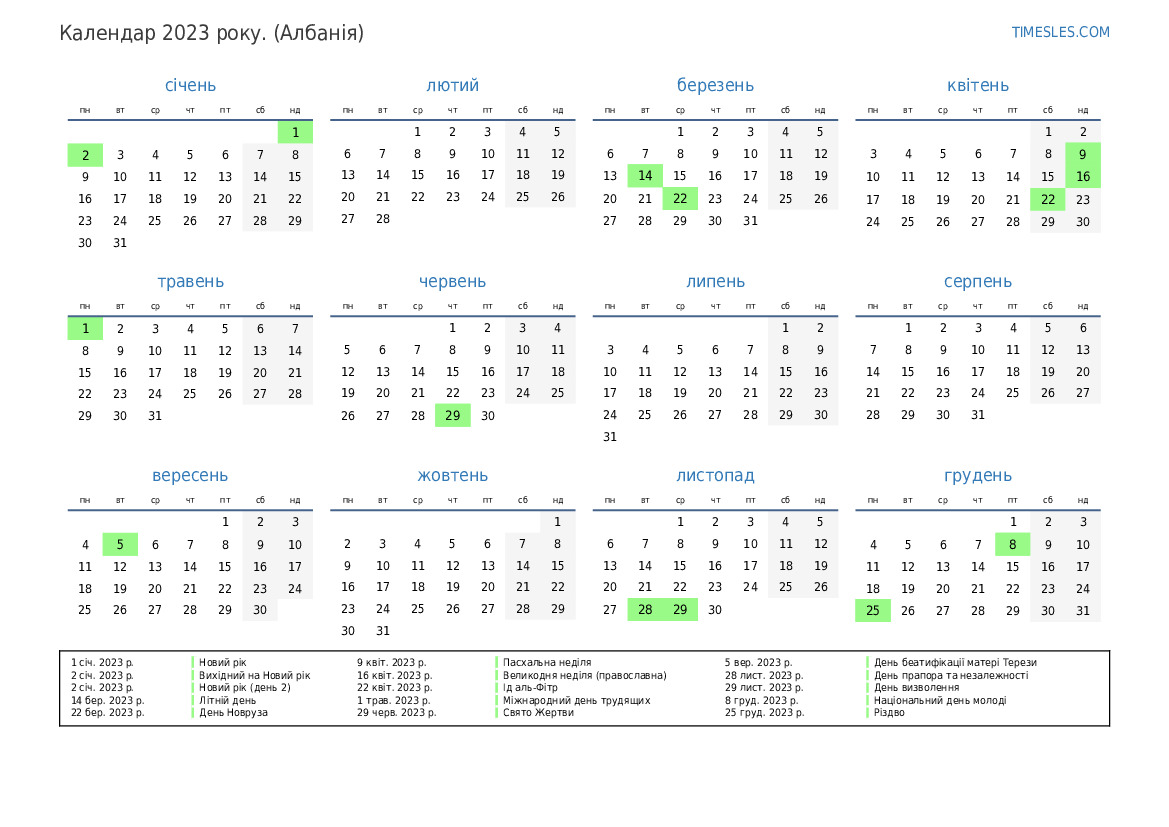The width and height of the screenshot is (1169, 827).
Task: Click legend entry Великодня неділя (православна)
Action: (x=584, y=676)
